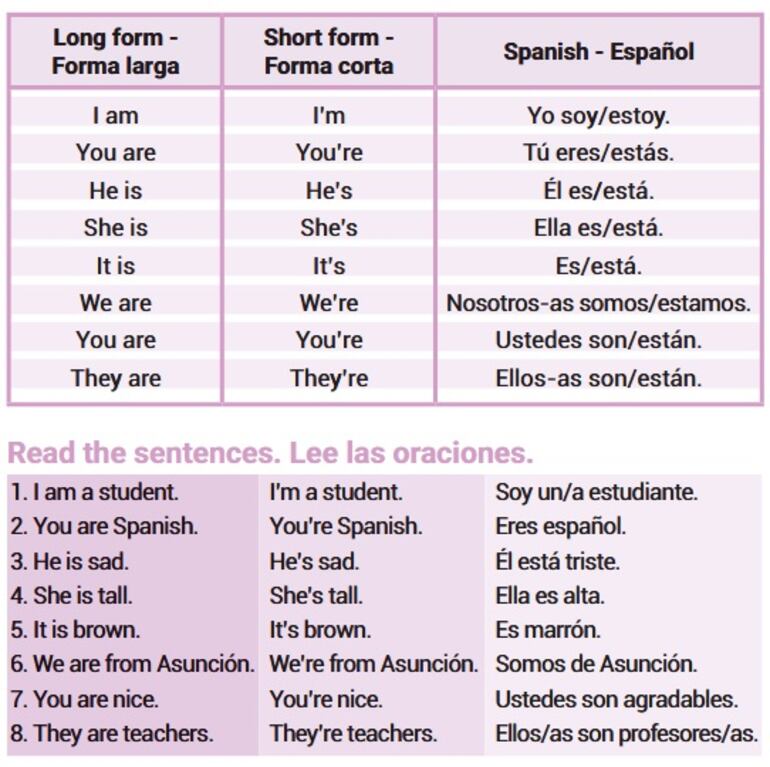
Task: Click the "Yo soy/estoy." translation cell
Action: [598, 116]
